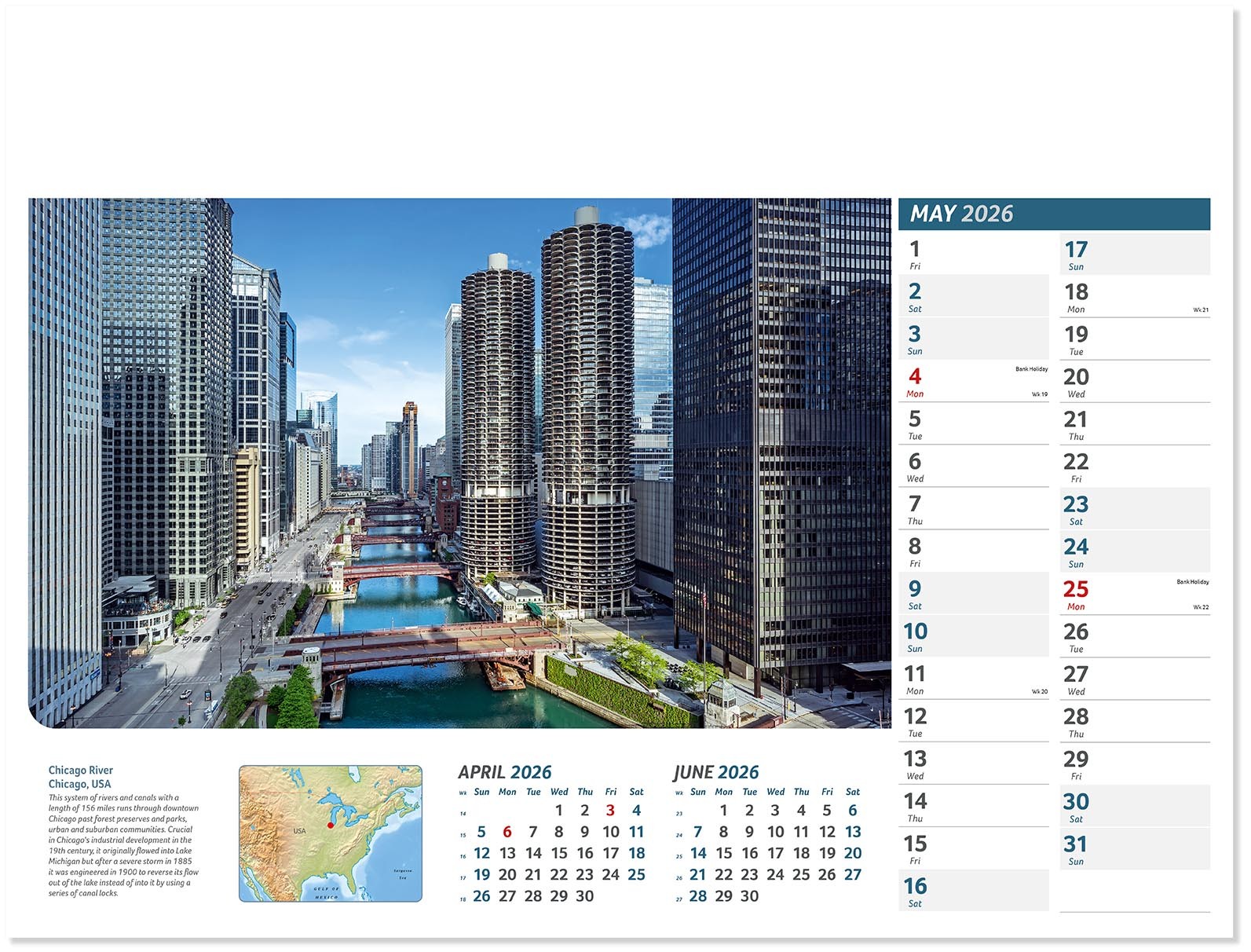
Task: Click the North America map thumbnail
Action: pos(330,833)
